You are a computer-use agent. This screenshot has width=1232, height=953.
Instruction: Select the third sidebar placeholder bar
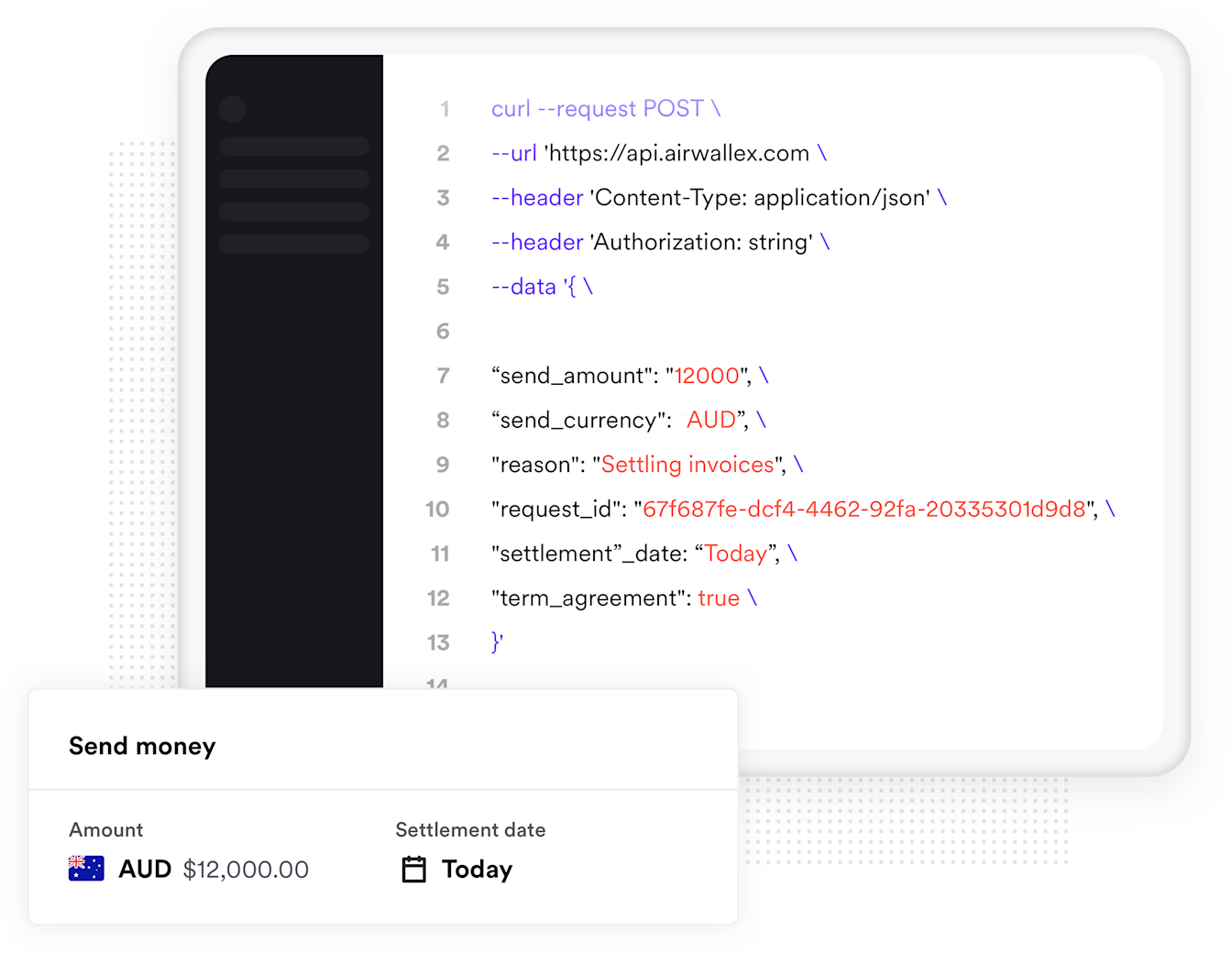pos(294,211)
